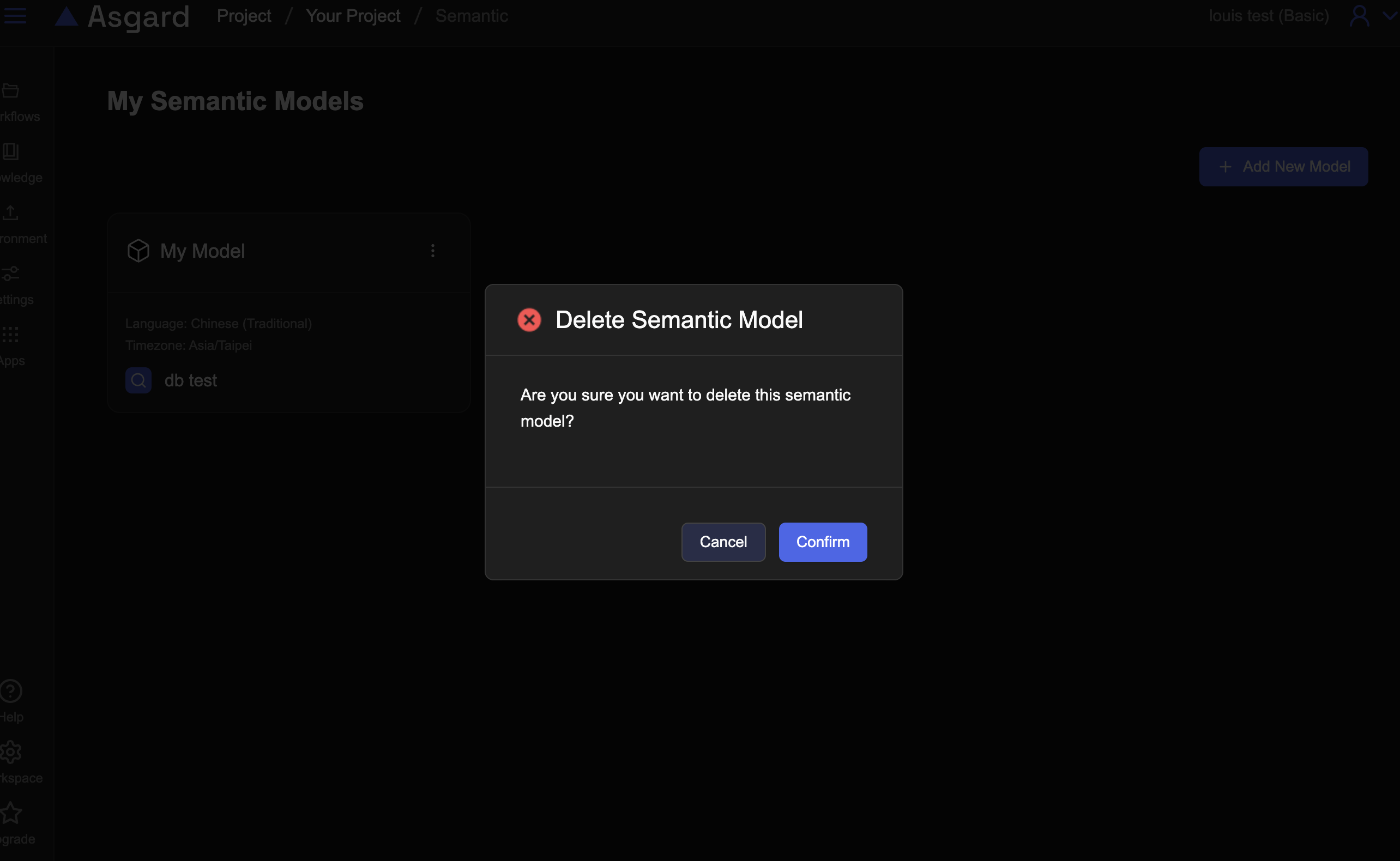Open My Model three-dot options menu
The width and height of the screenshot is (1400, 861).
coord(432,251)
